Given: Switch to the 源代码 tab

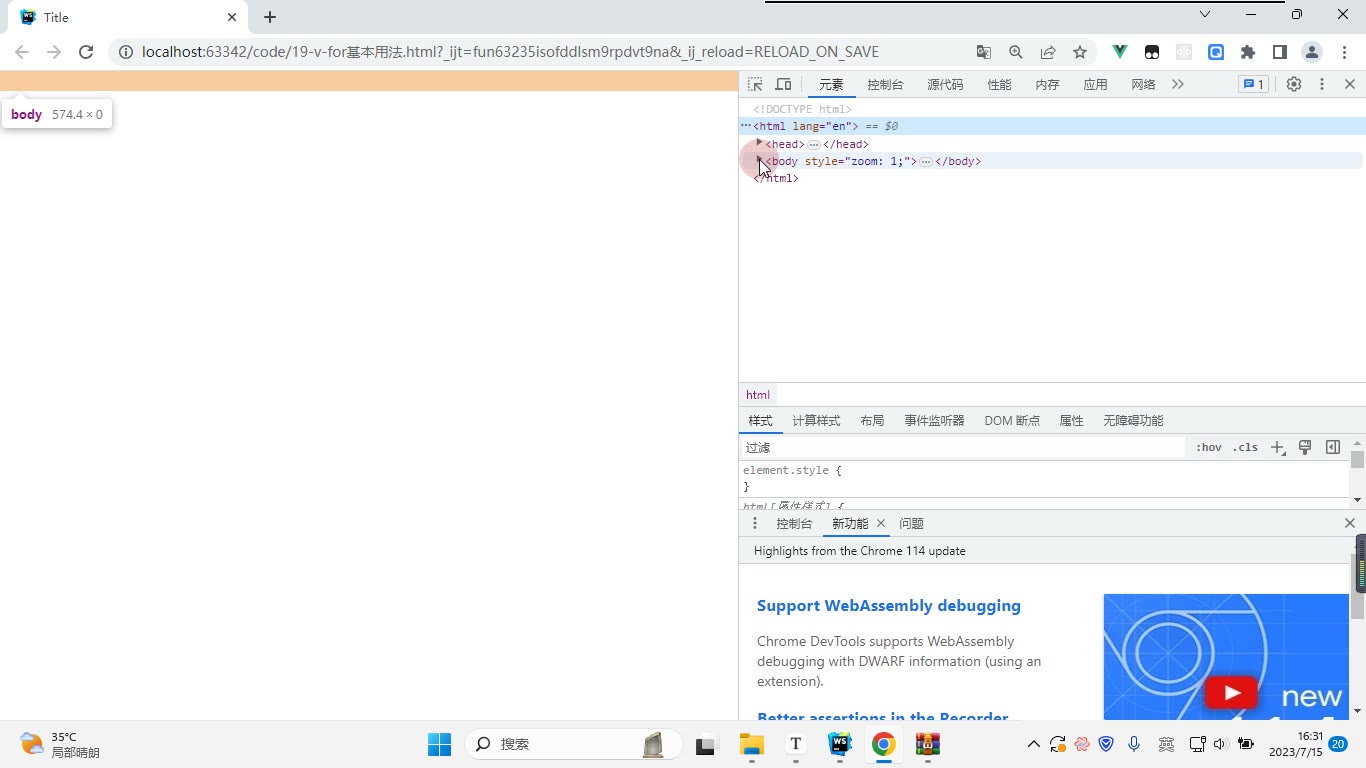Looking at the screenshot, I should (945, 85).
